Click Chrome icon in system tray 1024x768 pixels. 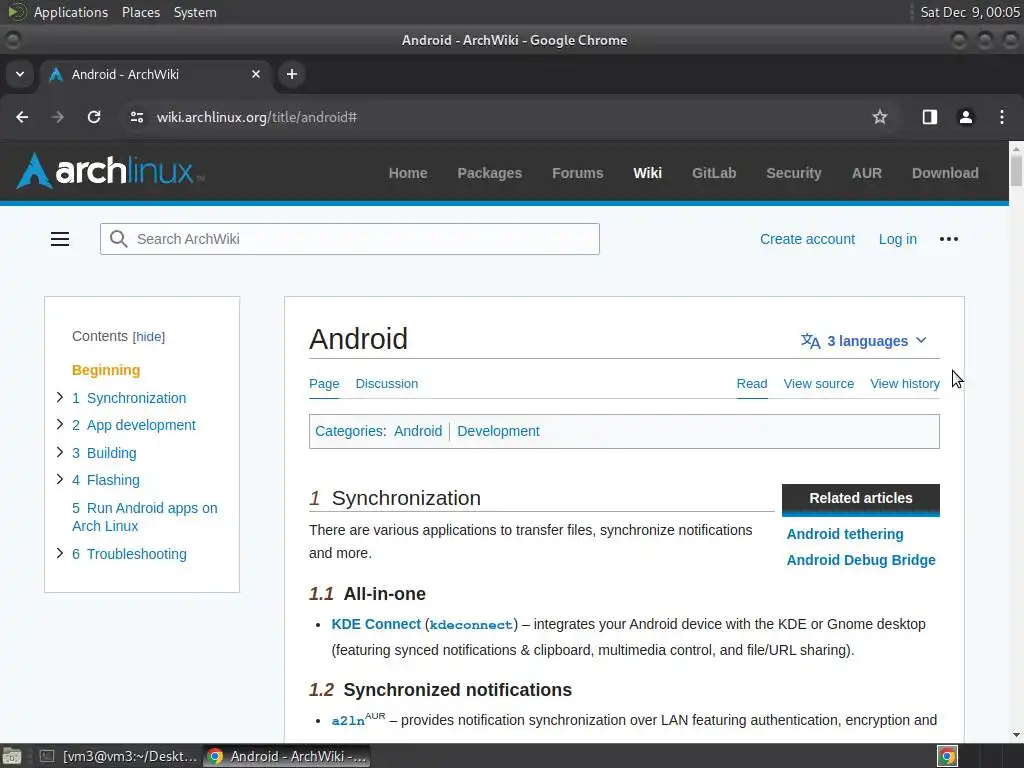[947, 756]
